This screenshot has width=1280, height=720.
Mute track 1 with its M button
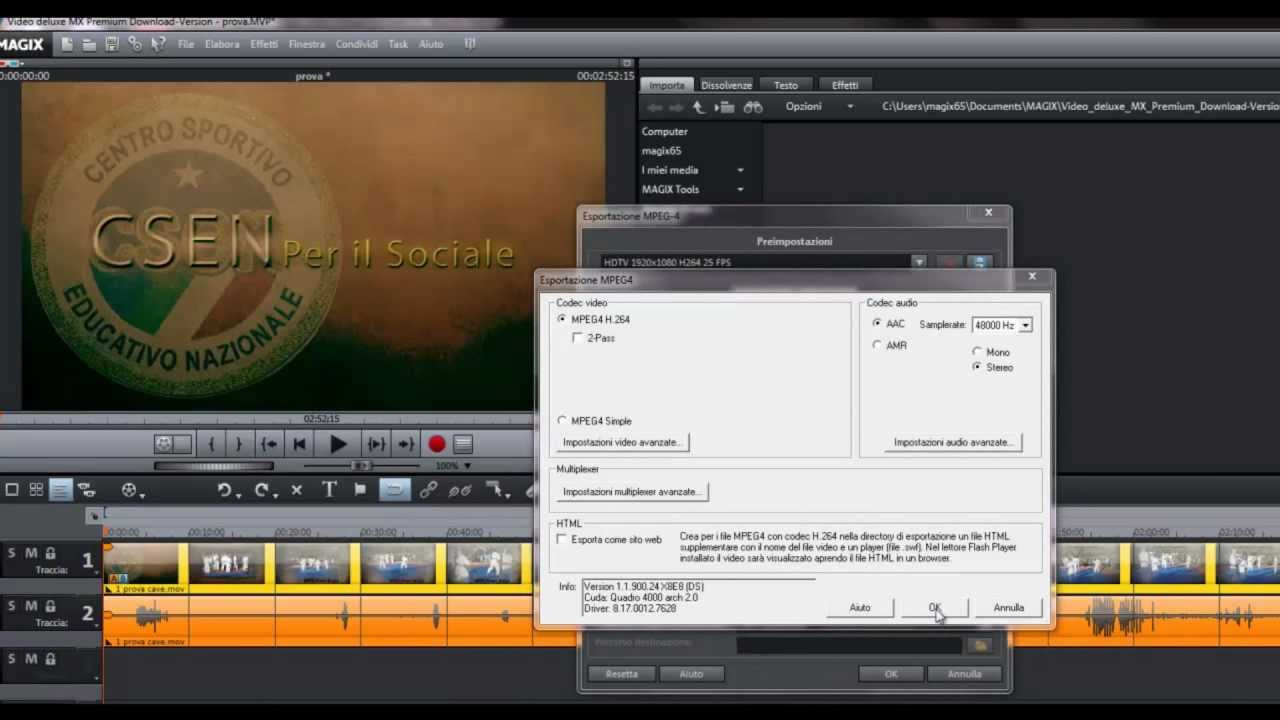point(31,553)
